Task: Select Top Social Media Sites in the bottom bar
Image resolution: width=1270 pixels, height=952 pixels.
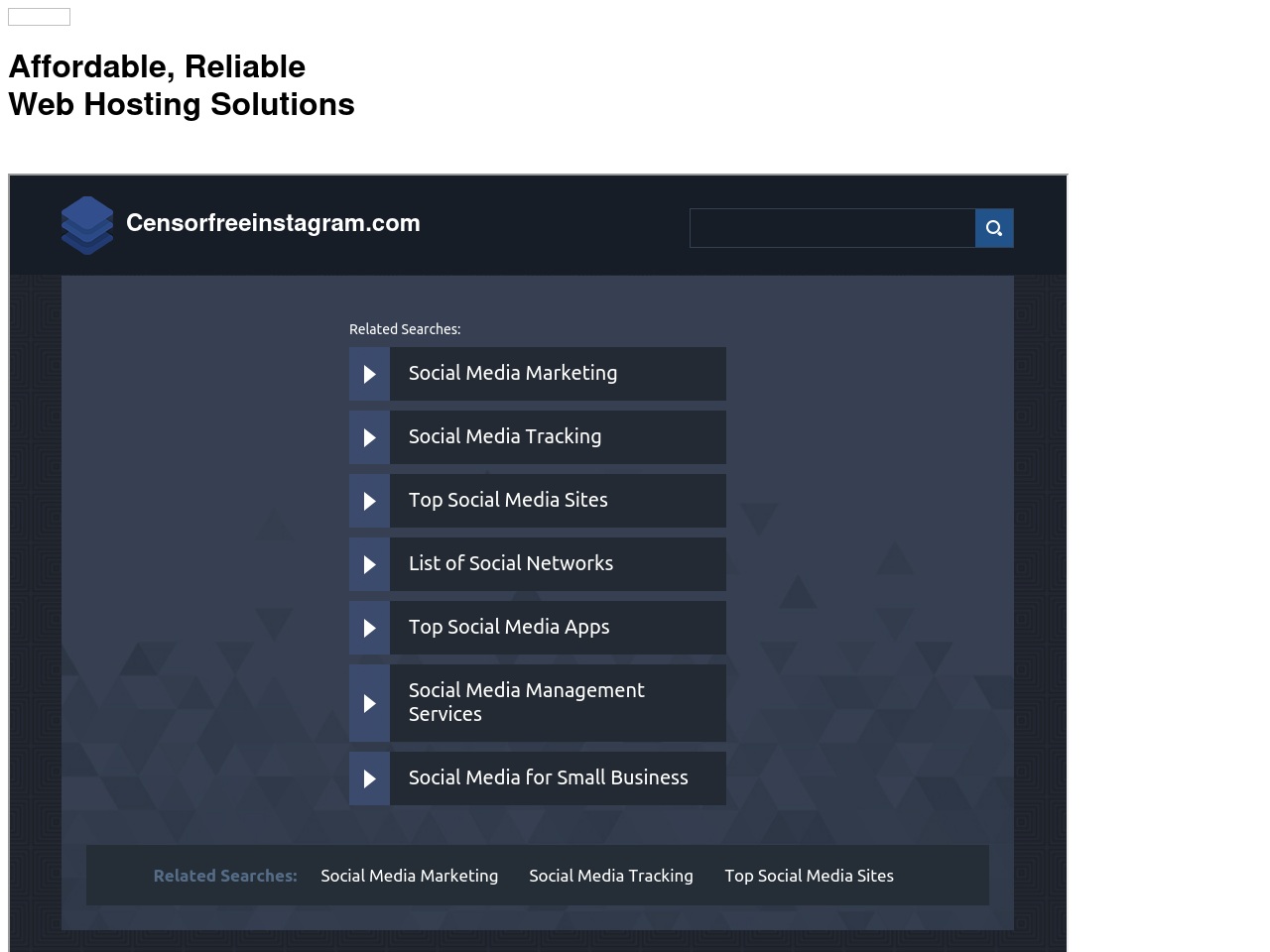Action: point(809,876)
